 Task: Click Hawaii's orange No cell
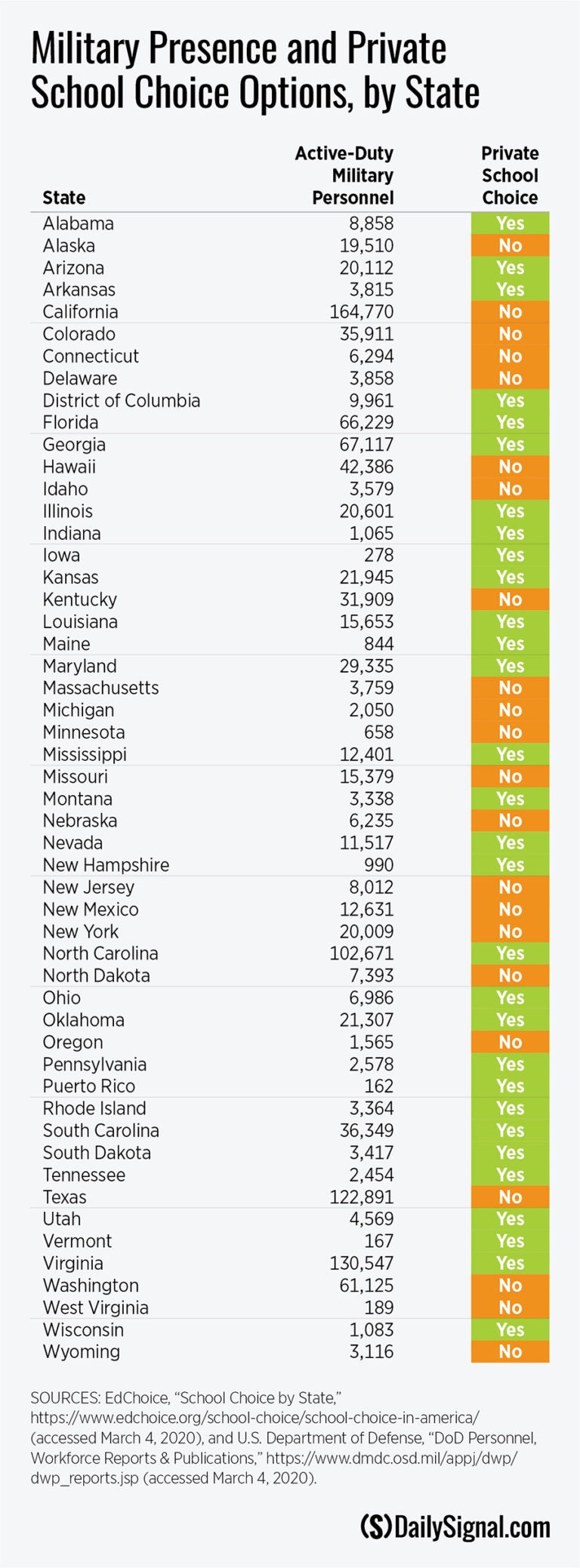pyautogui.click(x=510, y=467)
